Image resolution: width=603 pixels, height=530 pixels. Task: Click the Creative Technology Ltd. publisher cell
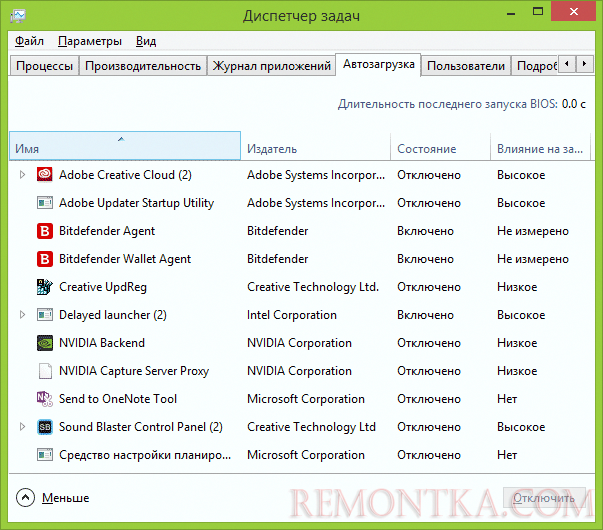[x=313, y=287]
